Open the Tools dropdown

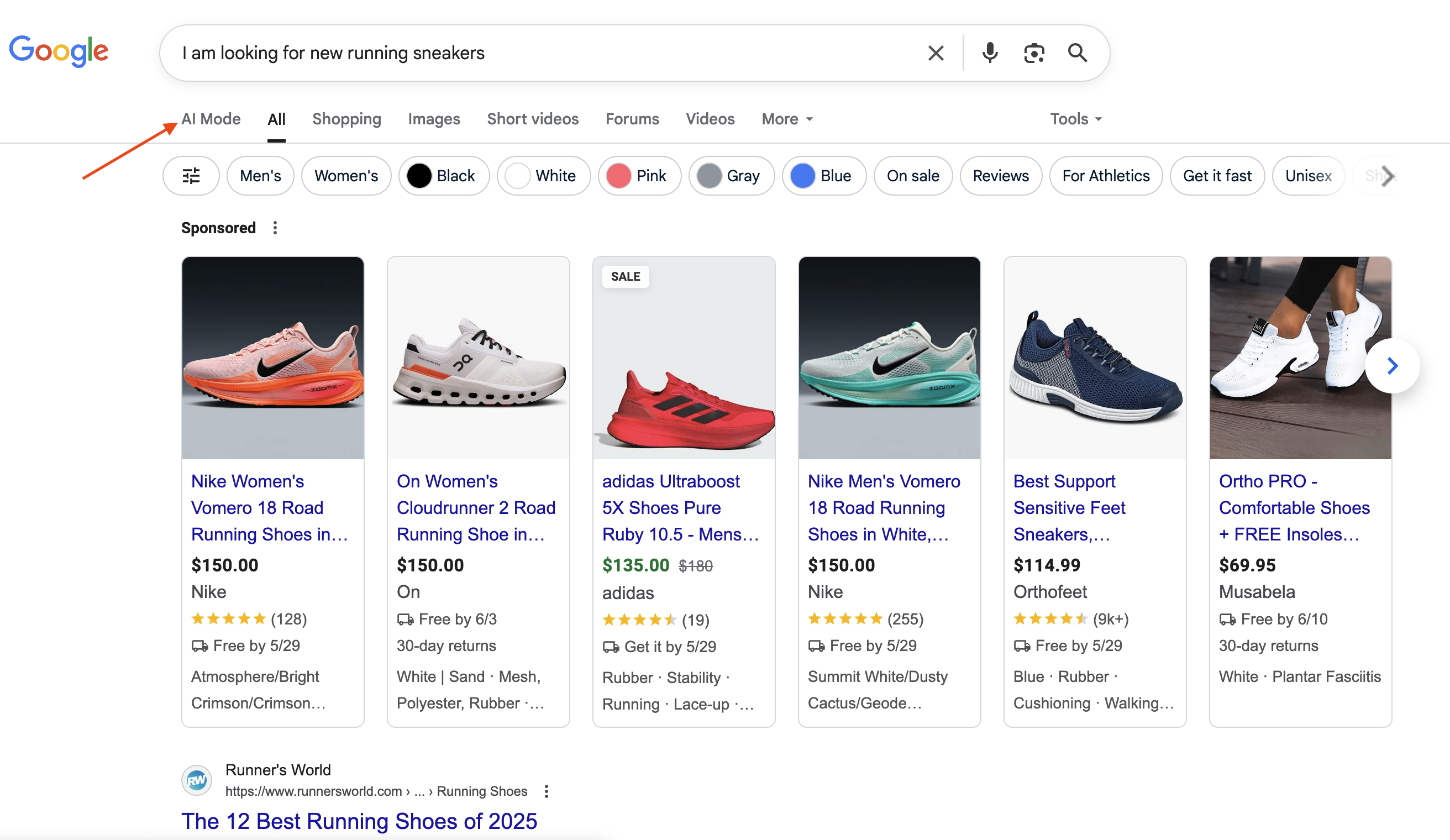point(1075,119)
